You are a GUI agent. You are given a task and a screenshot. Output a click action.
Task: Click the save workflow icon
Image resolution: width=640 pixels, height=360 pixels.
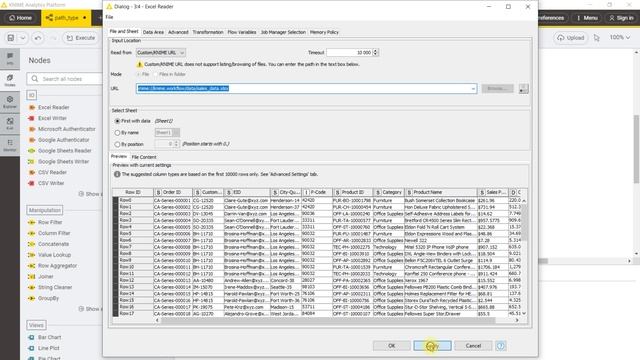pyautogui.click(x=11, y=38)
